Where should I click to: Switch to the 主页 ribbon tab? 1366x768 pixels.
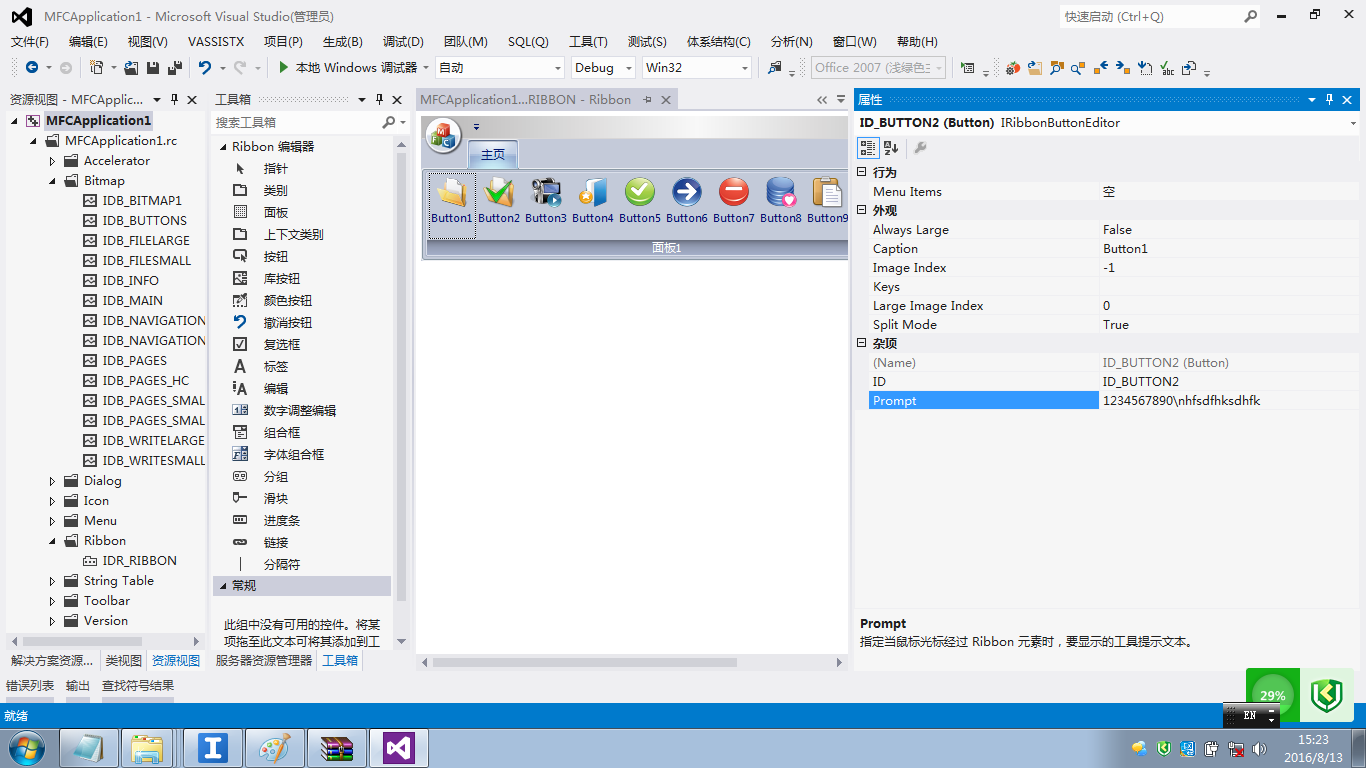point(492,155)
